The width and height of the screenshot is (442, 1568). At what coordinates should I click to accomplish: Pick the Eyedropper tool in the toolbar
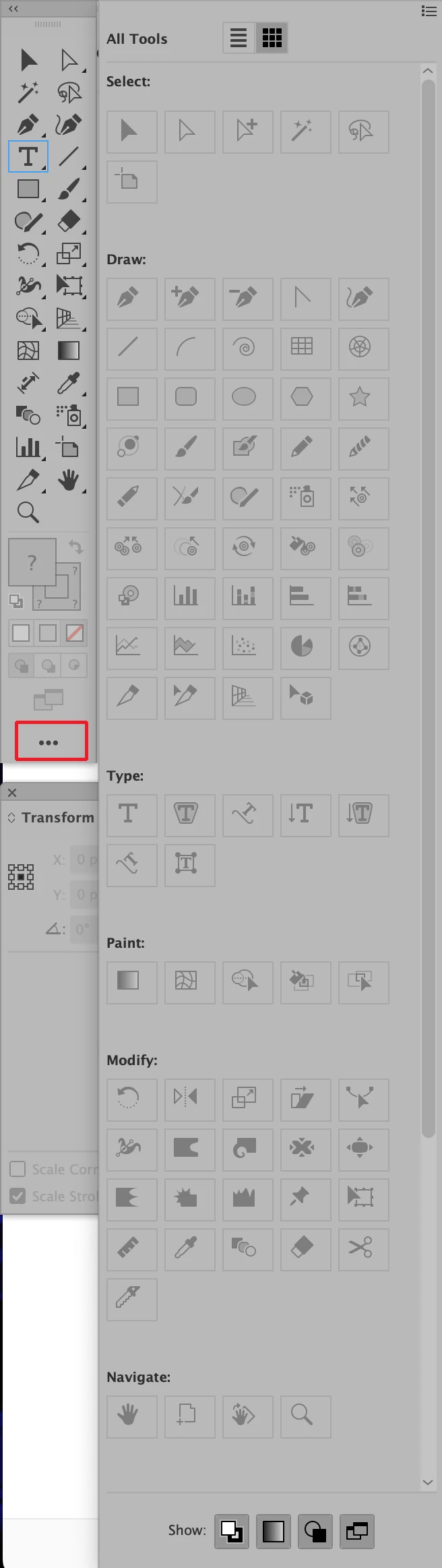[x=68, y=384]
